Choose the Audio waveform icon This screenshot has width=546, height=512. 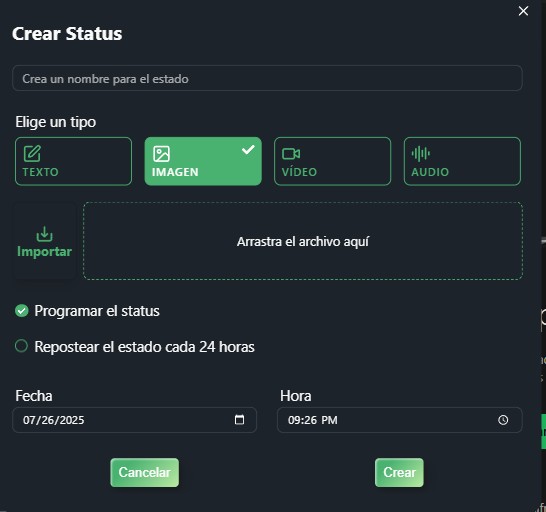pos(421,154)
